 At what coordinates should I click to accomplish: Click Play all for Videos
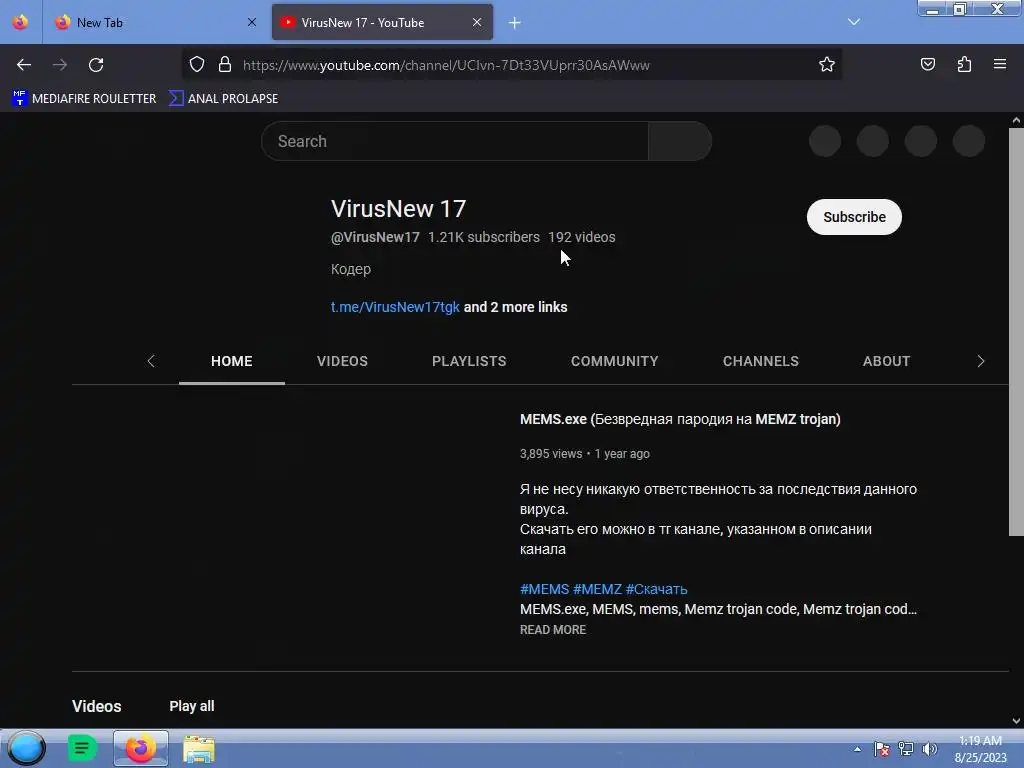192,706
